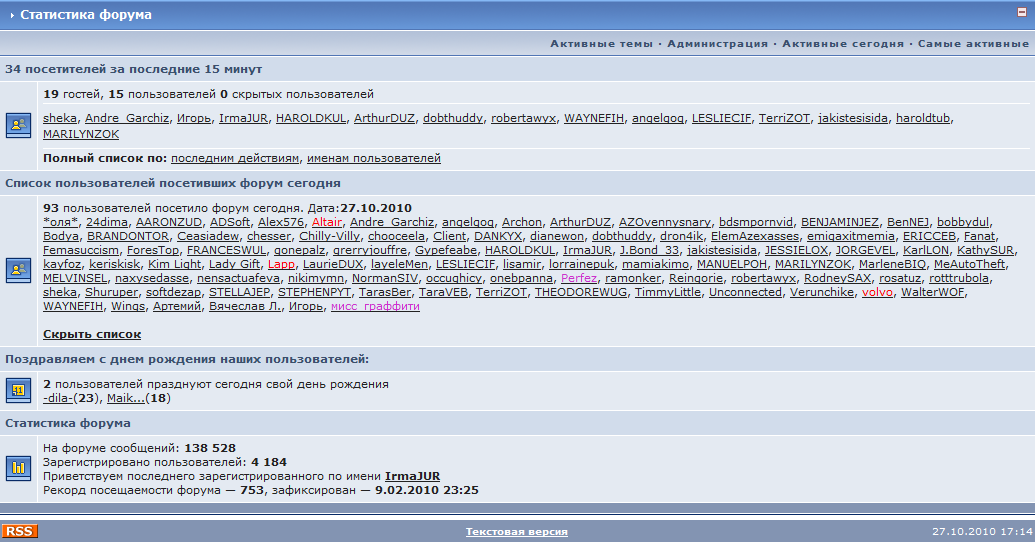Sort full list by последним действиям
The image size is (1035, 542).
pyautogui.click(x=235, y=158)
